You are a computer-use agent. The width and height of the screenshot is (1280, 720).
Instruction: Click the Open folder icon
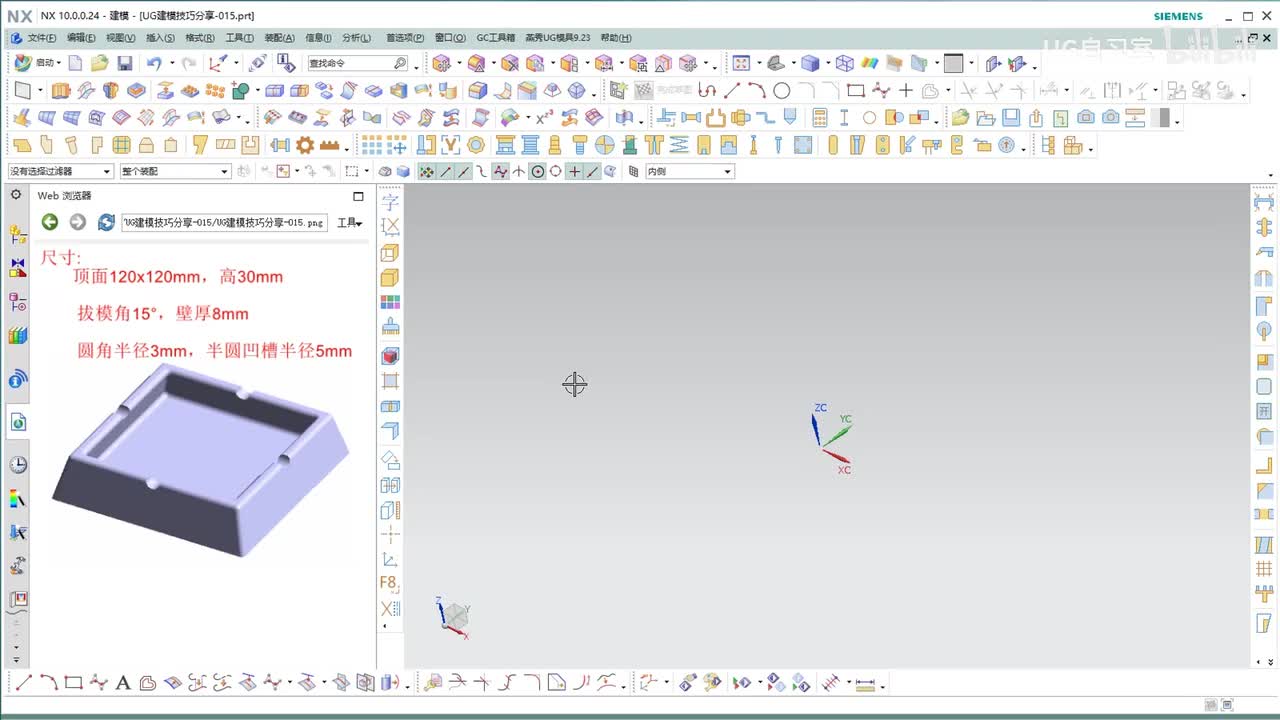click(x=99, y=63)
